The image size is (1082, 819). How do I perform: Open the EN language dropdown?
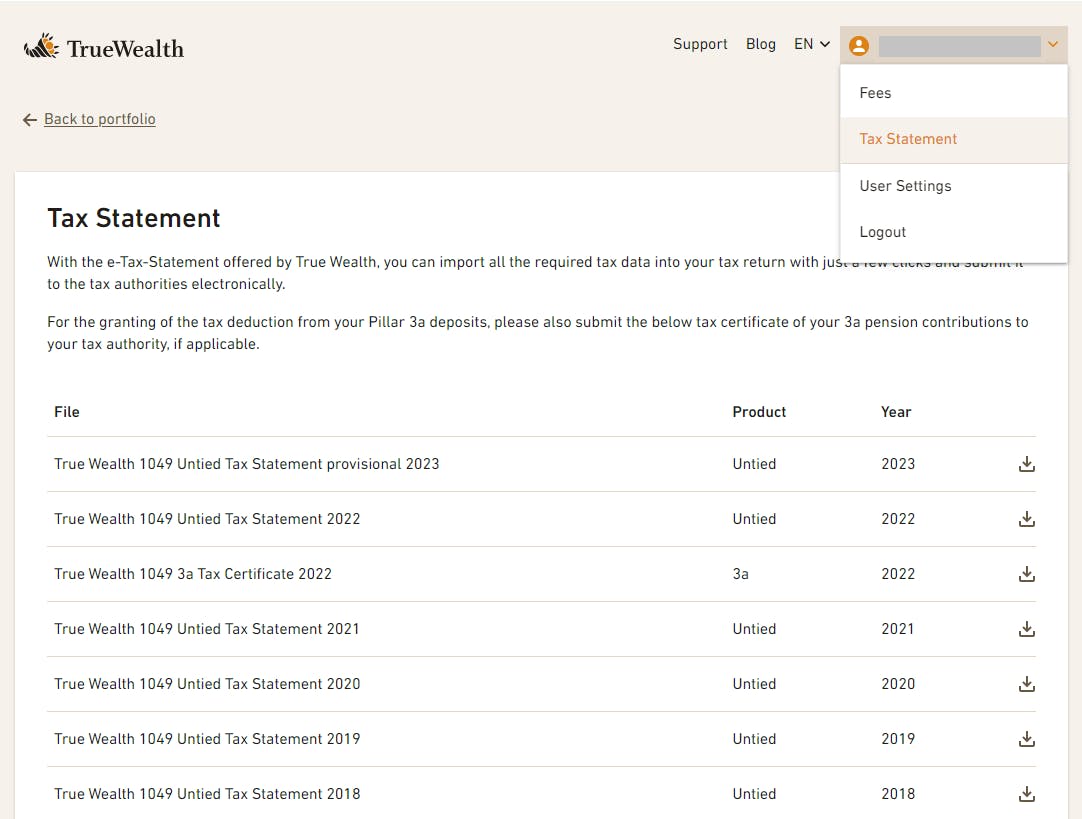(x=812, y=44)
